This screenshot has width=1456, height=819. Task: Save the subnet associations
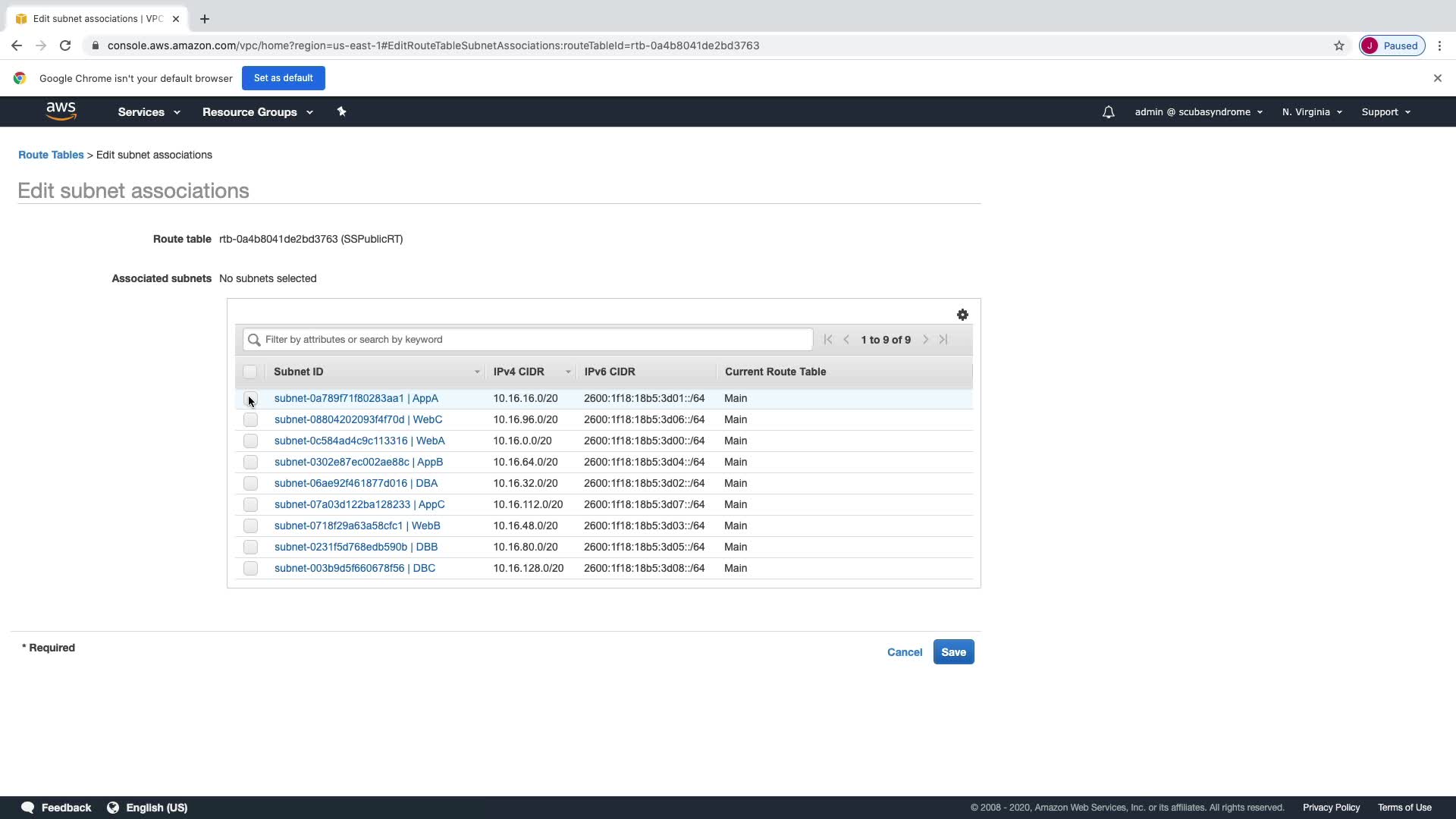click(953, 652)
